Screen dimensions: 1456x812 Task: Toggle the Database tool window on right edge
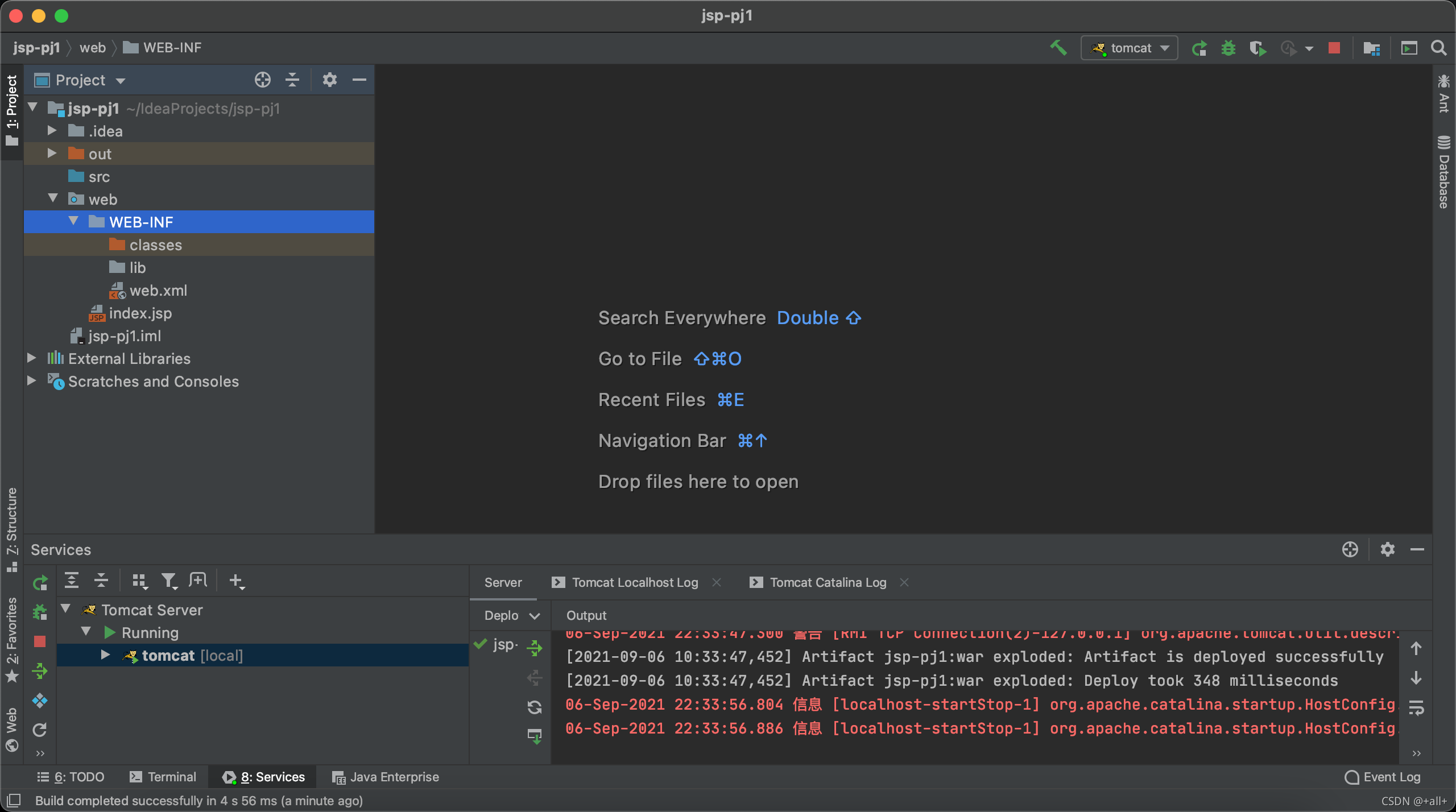point(1443,173)
